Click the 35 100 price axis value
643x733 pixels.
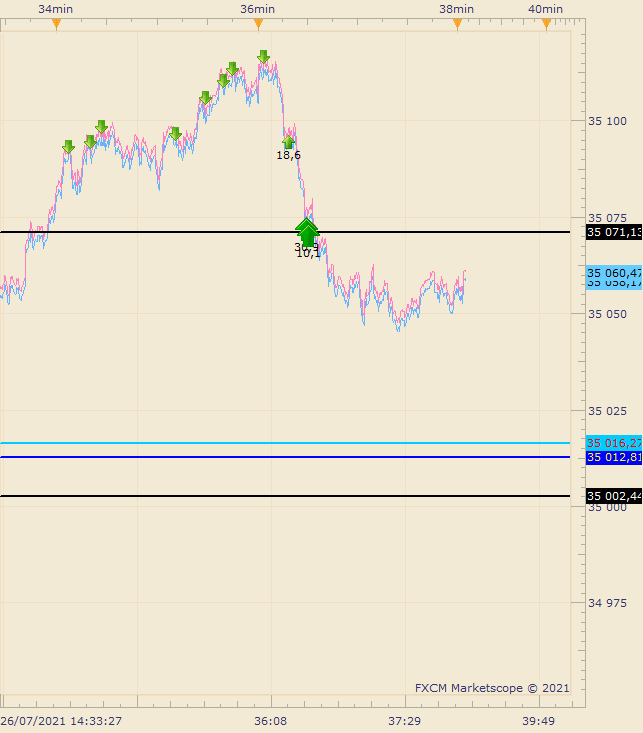[x=607, y=121]
